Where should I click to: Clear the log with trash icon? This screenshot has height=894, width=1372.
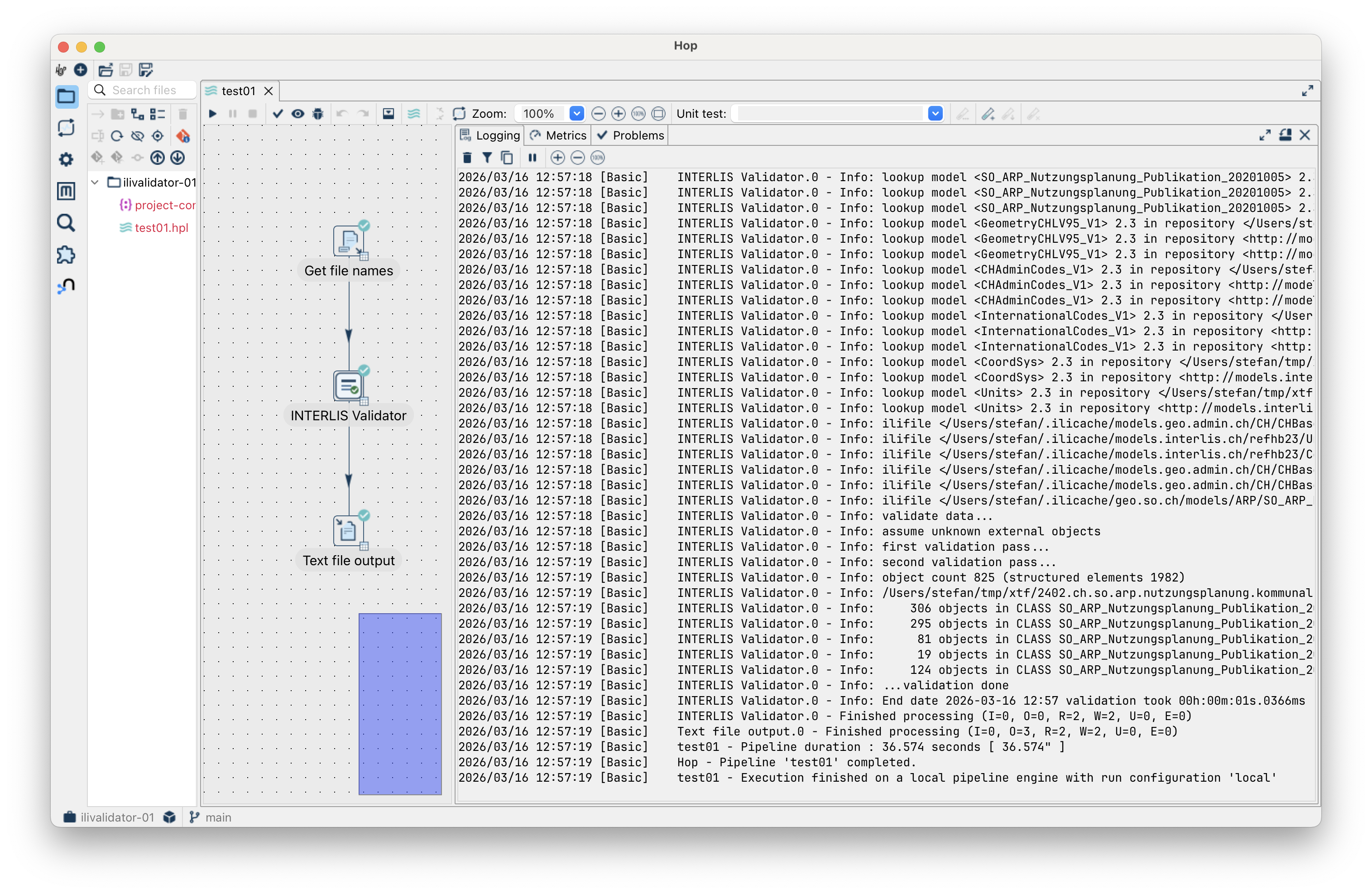[467, 157]
